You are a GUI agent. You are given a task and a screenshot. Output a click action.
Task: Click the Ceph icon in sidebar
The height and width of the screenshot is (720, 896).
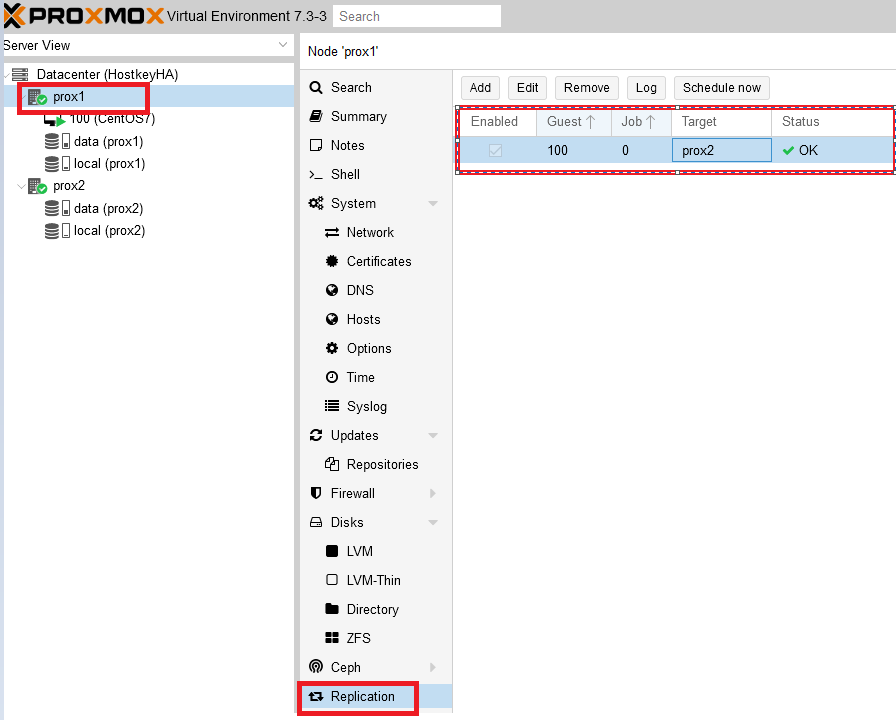tap(316, 668)
